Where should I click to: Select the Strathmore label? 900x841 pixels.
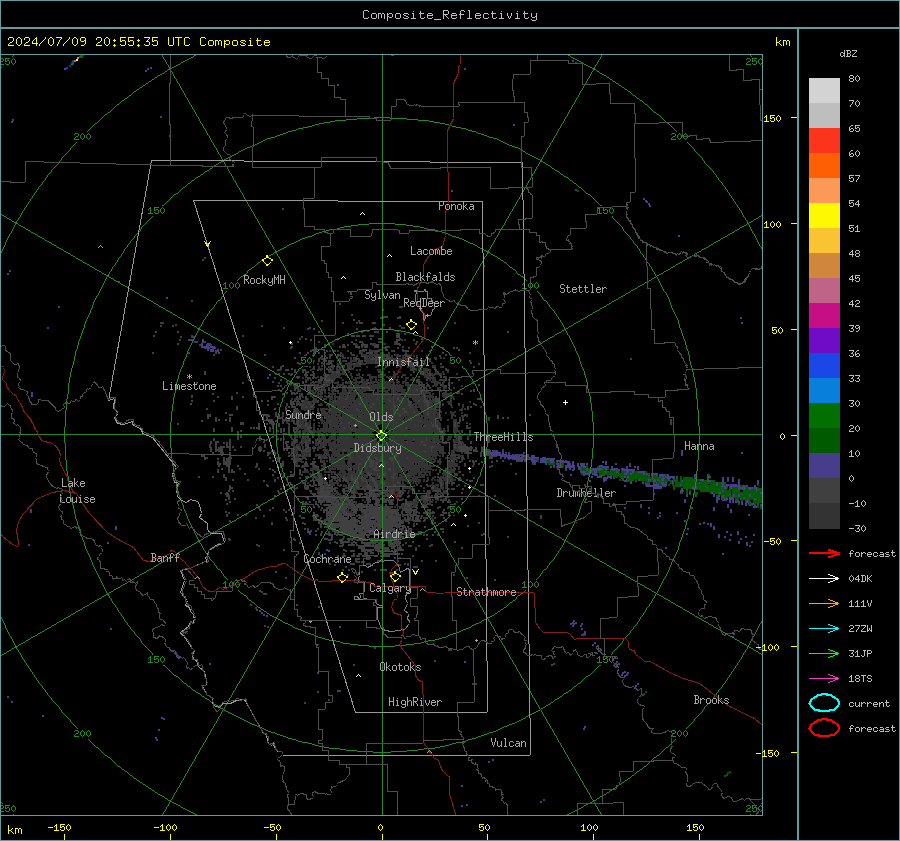click(x=486, y=592)
